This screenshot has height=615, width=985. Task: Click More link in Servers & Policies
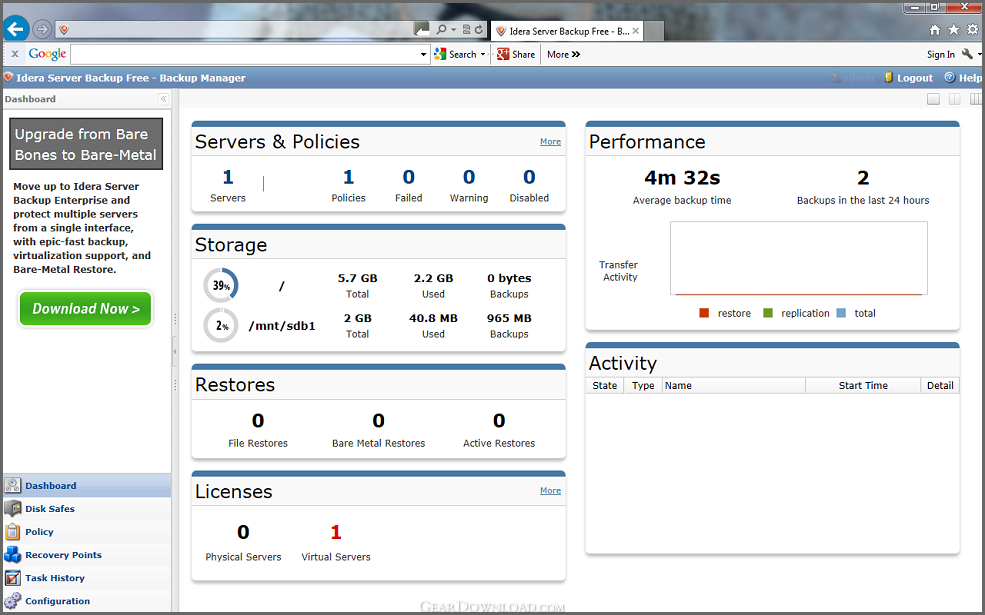pos(550,142)
